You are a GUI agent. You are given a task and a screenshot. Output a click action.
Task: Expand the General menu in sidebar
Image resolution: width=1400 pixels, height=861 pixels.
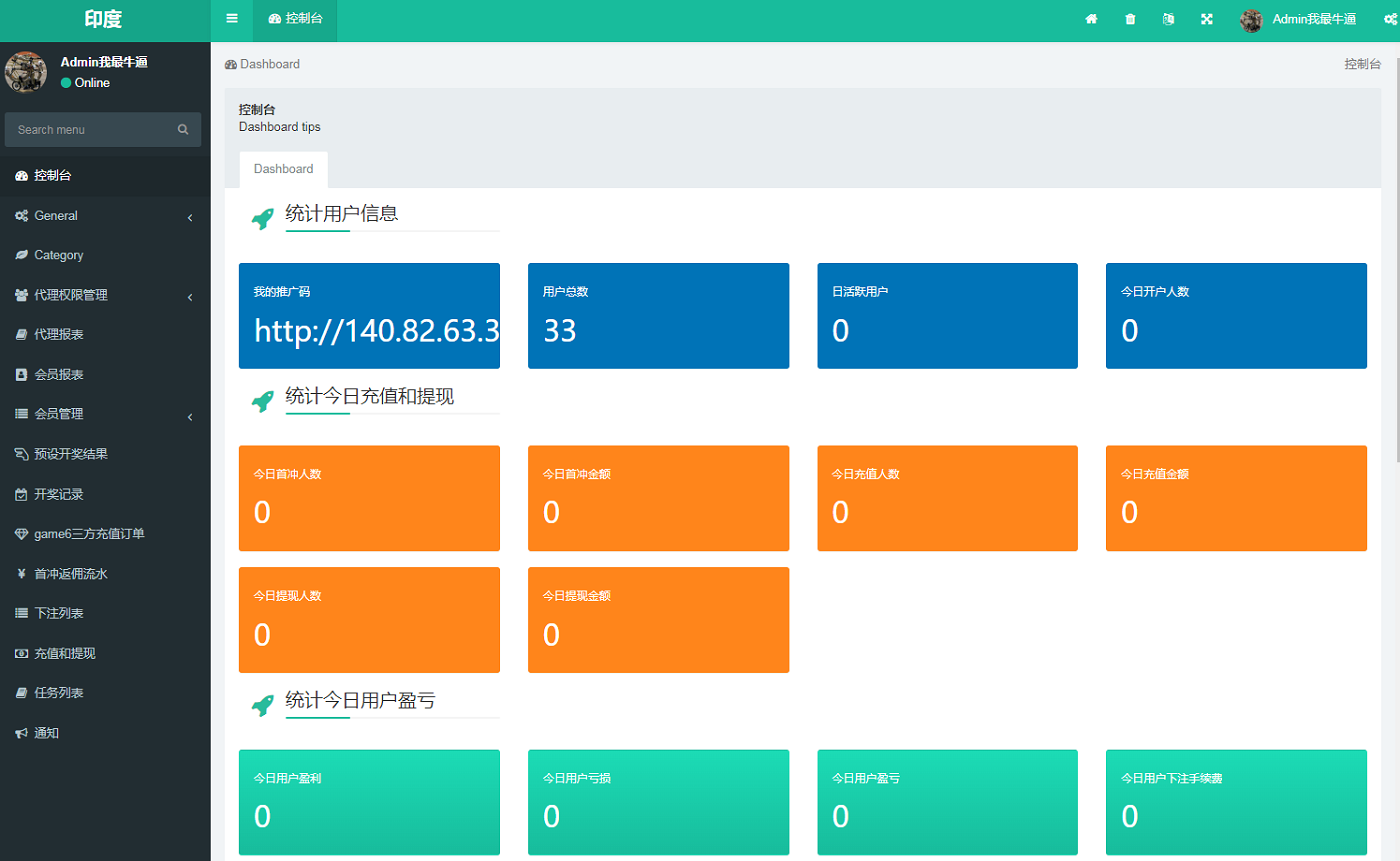(x=105, y=216)
